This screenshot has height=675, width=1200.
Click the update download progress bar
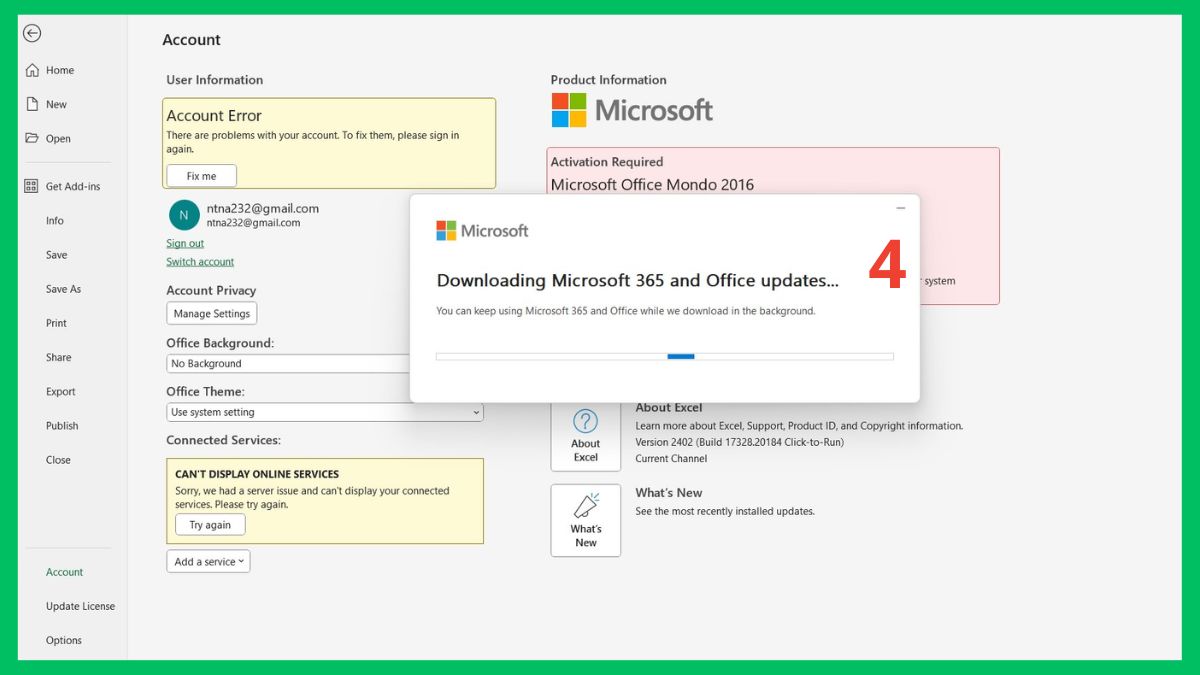tap(664, 355)
